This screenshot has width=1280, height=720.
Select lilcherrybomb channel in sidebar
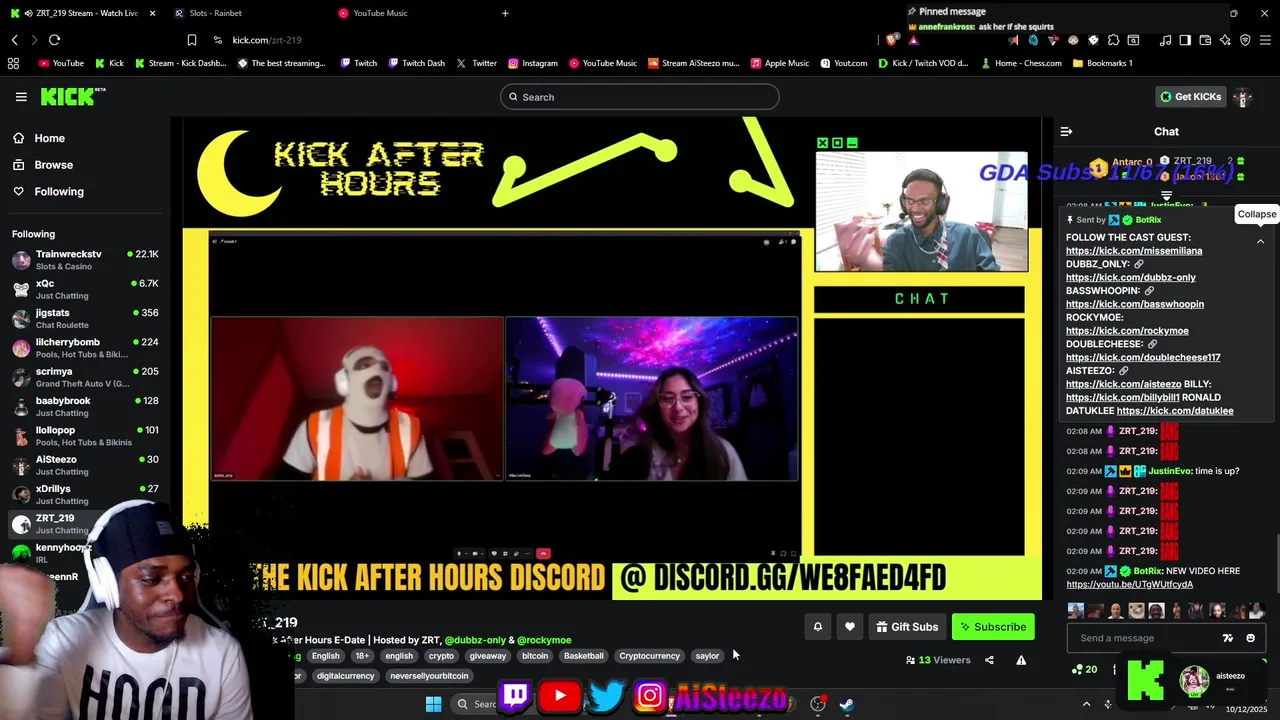[85, 348]
